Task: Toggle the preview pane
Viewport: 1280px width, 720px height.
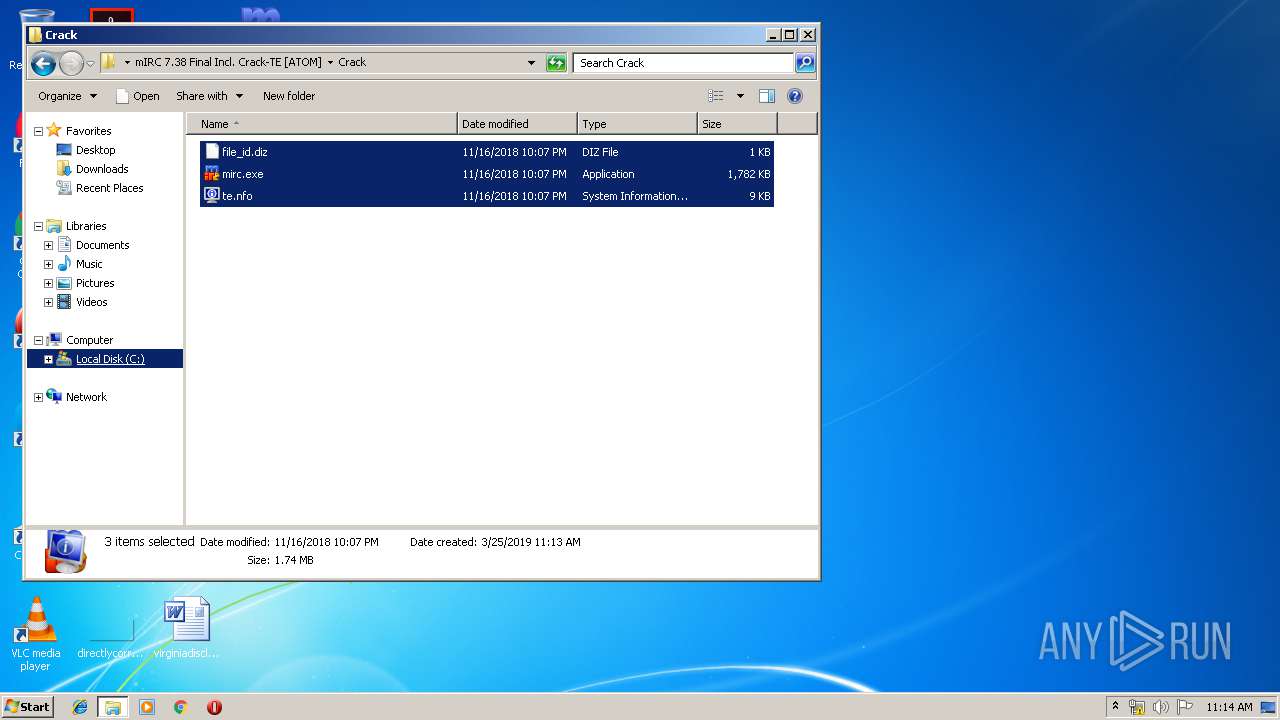Action: [767, 96]
